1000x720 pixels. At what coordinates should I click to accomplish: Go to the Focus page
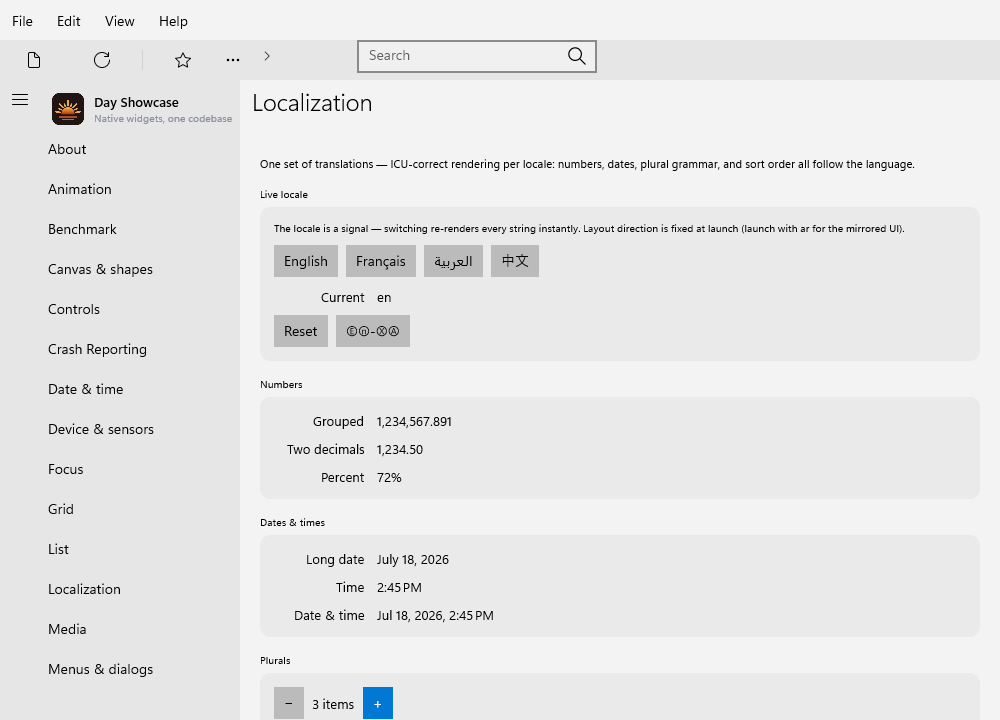[66, 469]
